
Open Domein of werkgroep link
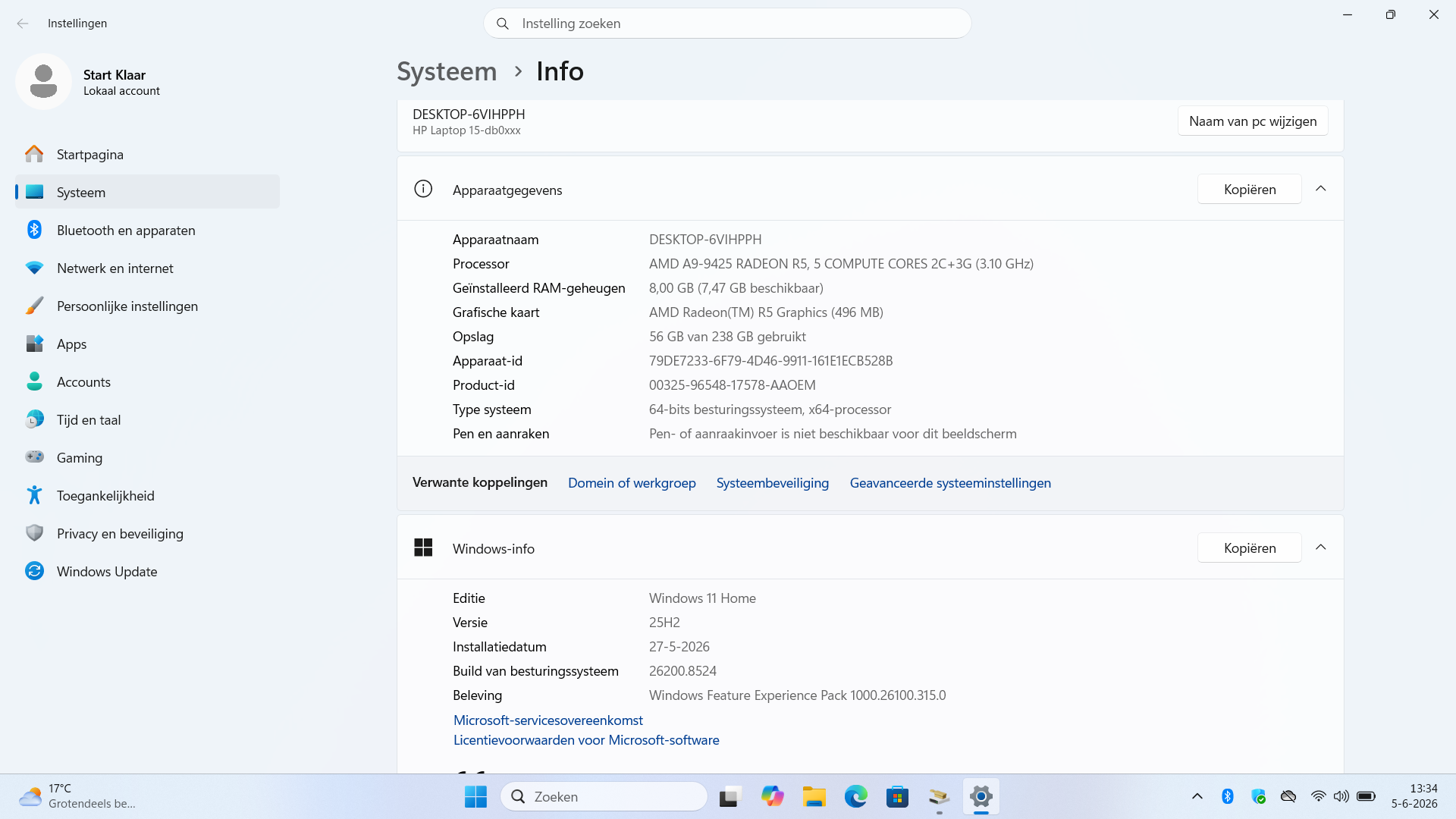632,483
